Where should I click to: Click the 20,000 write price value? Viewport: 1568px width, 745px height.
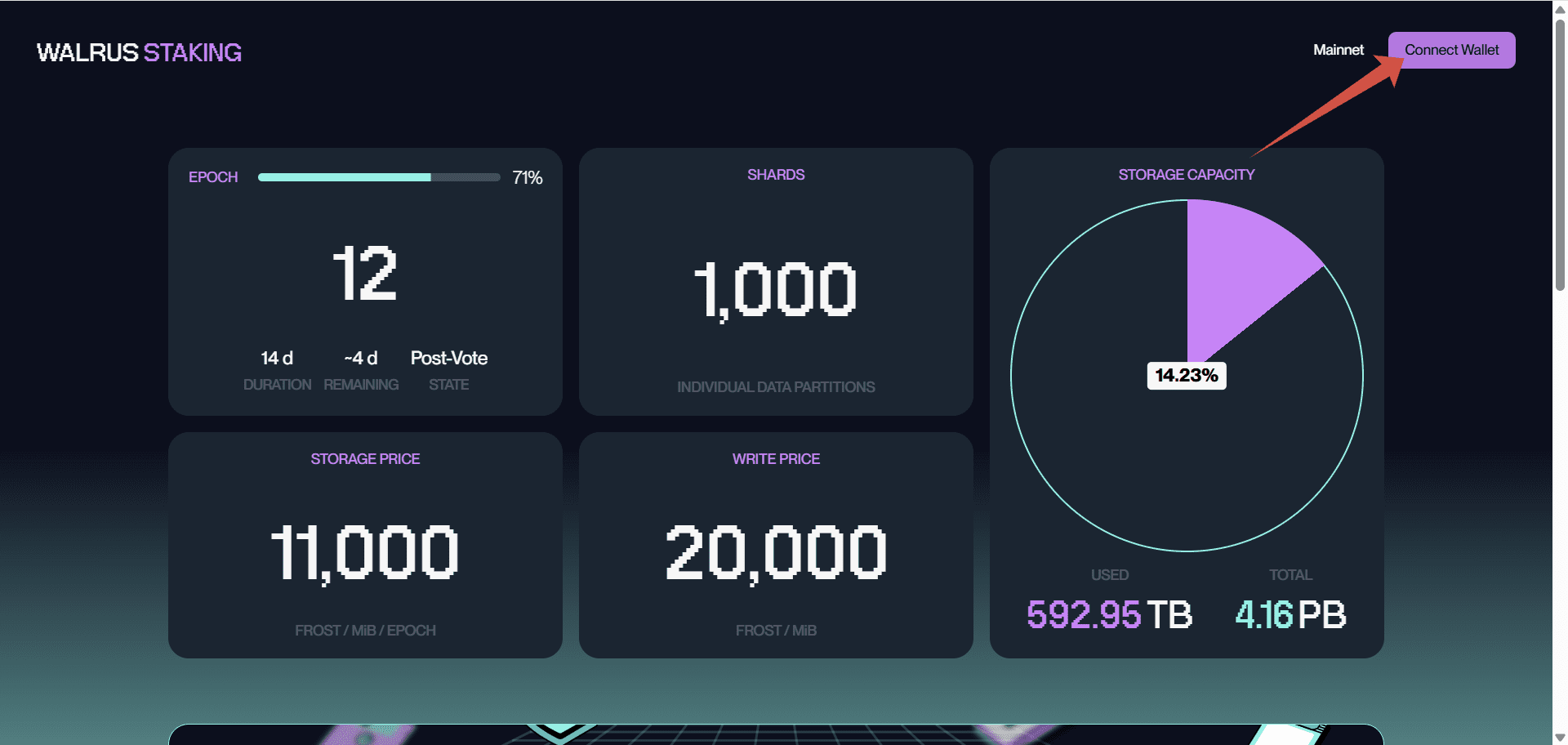coord(776,553)
